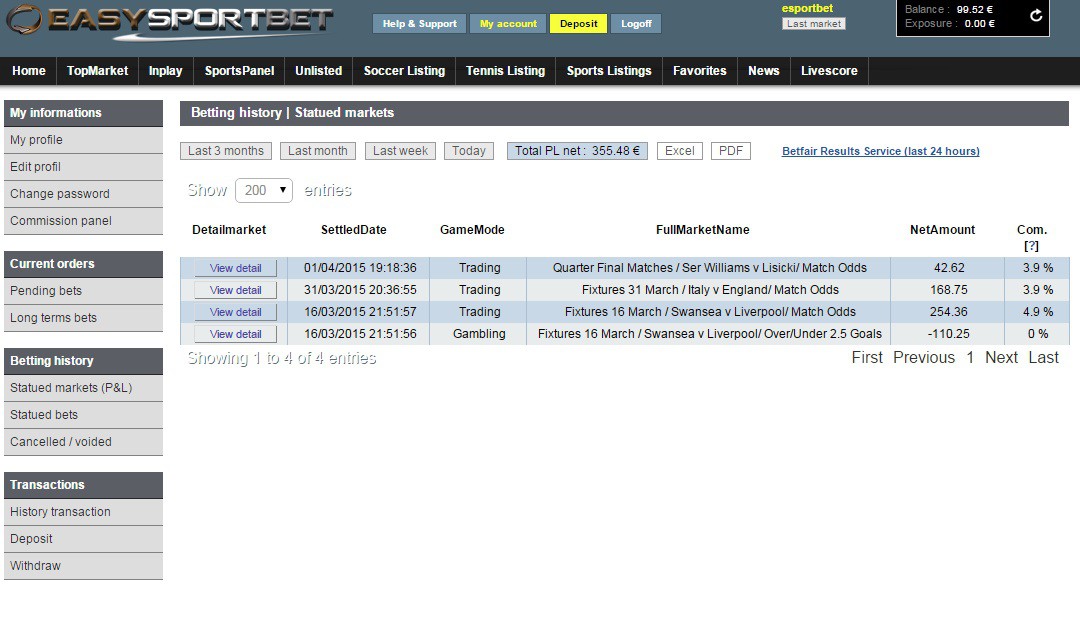Screen dimensions: 1080x620
Task: Click the Logoff button
Action: coord(636,23)
